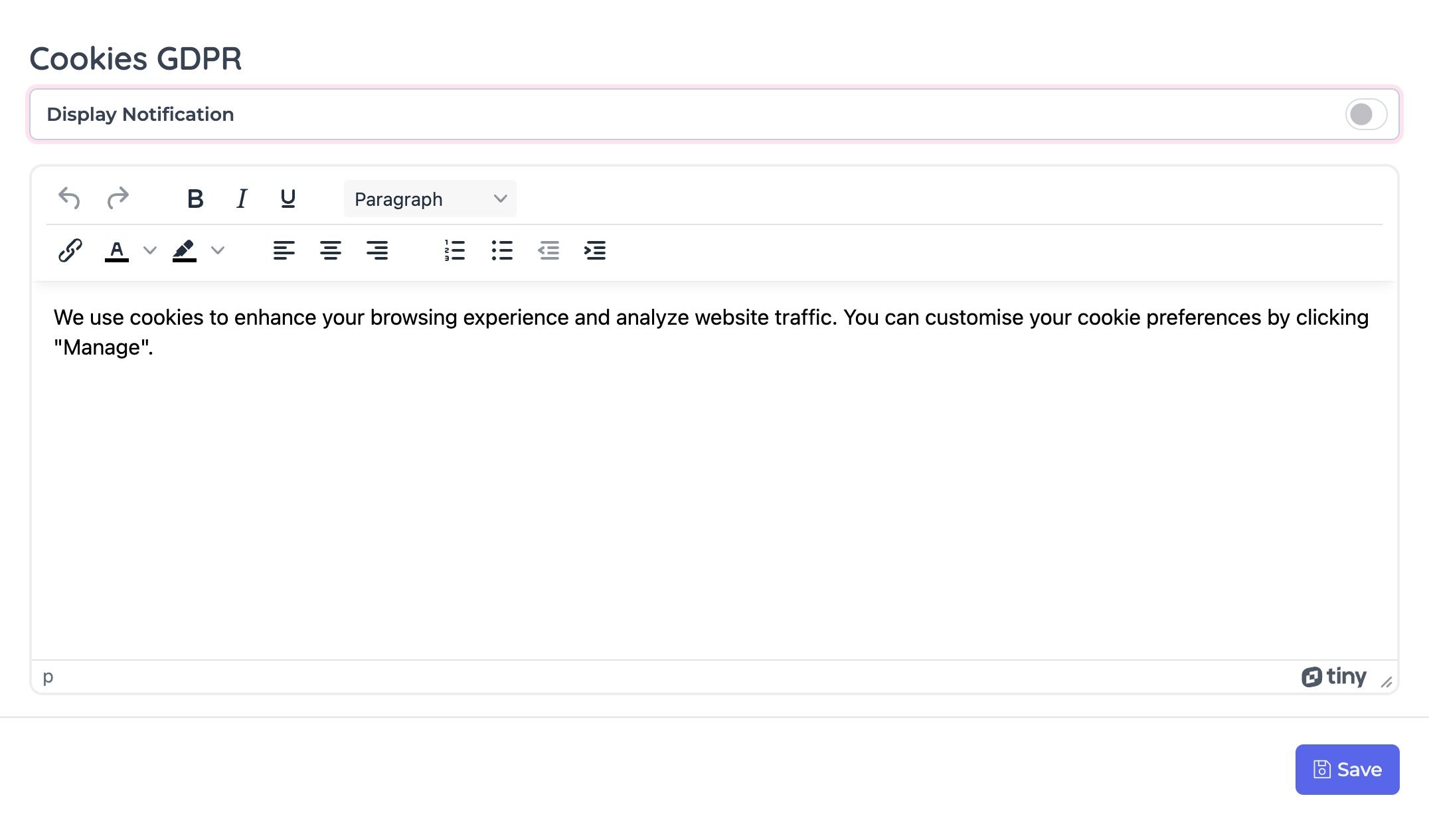This screenshot has width=1429, height=840.
Task: Open the Paragraph format dropdown
Action: point(430,199)
